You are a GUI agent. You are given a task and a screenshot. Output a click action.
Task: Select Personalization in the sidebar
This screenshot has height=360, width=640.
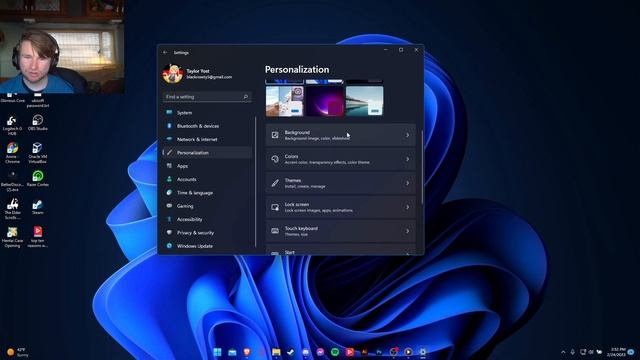pyautogui.click(x=207, y=153)
